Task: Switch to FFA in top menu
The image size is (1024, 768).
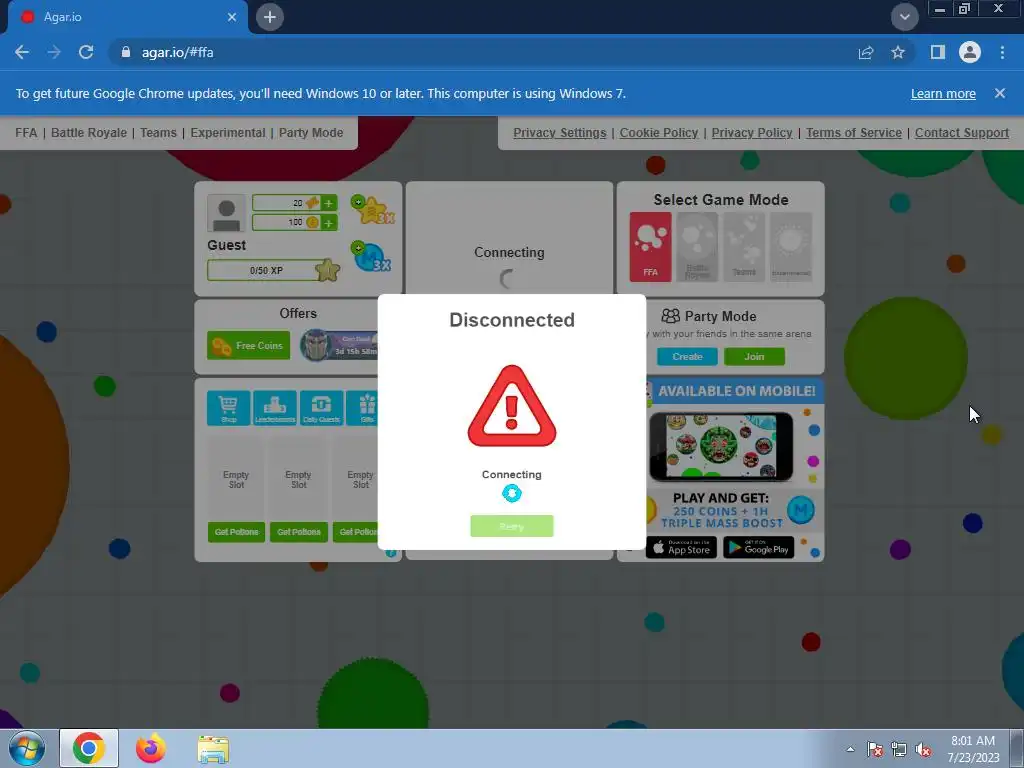Action: point(26,133)
